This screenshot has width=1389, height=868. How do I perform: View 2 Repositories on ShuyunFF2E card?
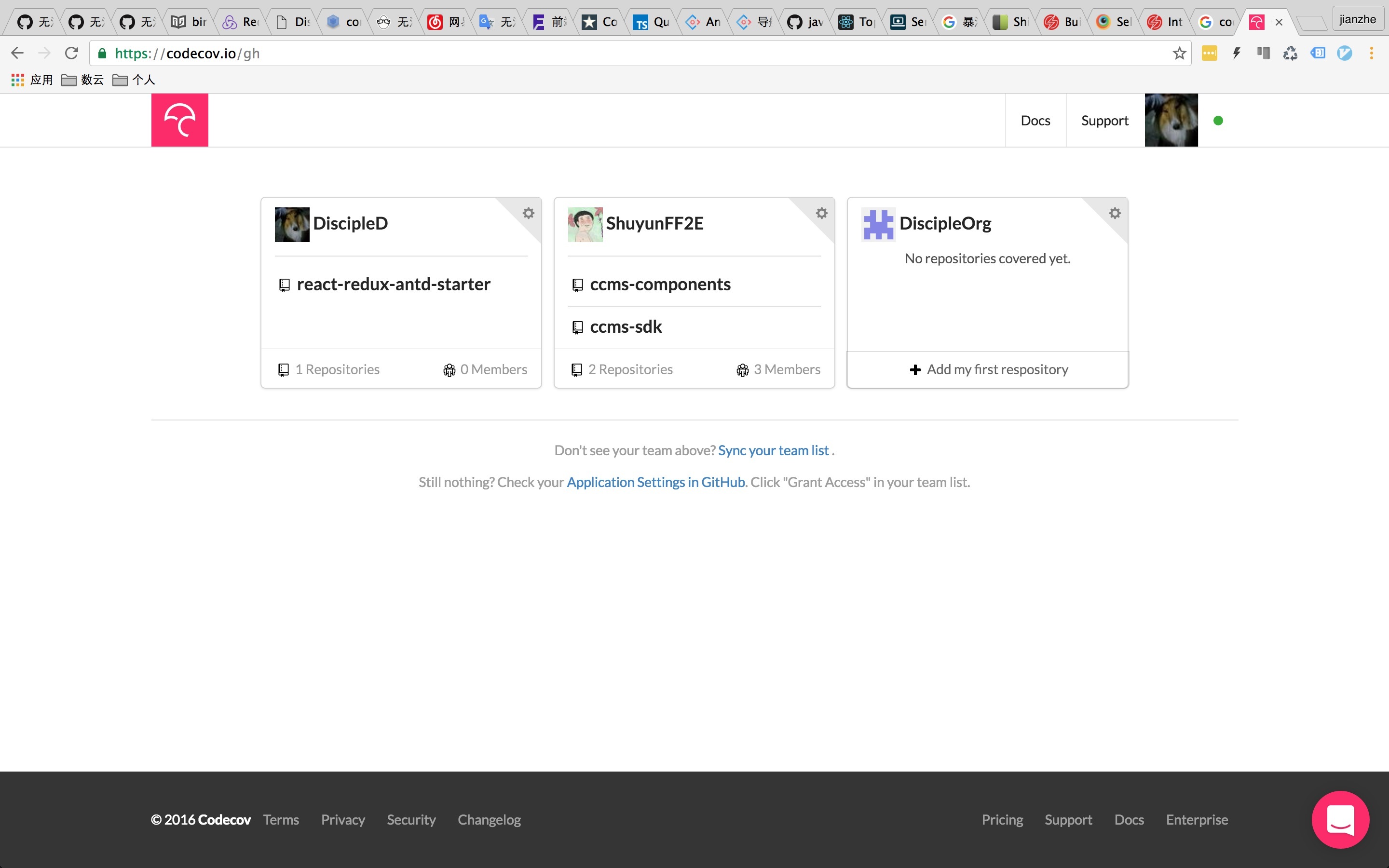pos(622,369)
